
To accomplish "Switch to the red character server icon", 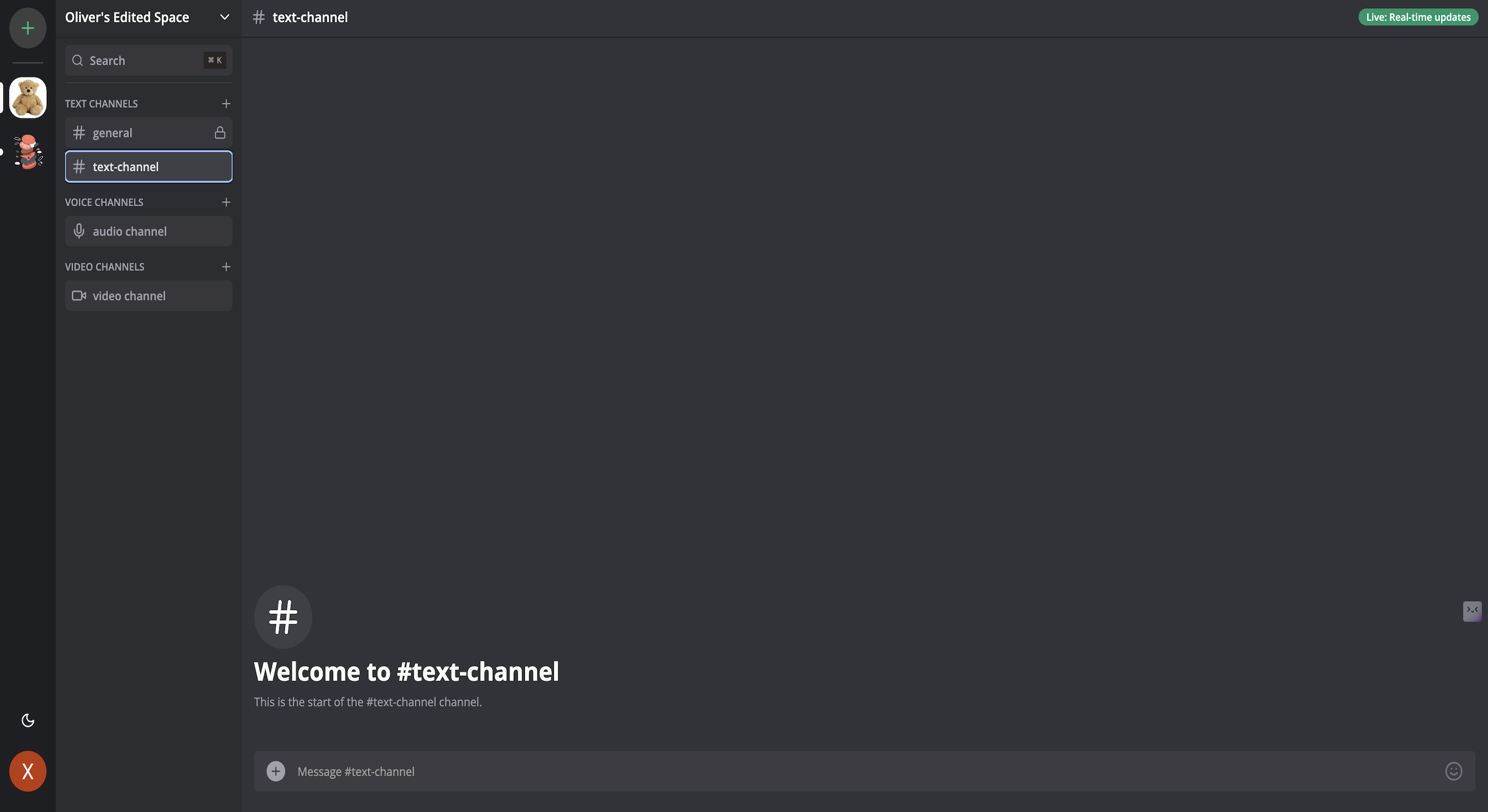I will tap(28, 152).
